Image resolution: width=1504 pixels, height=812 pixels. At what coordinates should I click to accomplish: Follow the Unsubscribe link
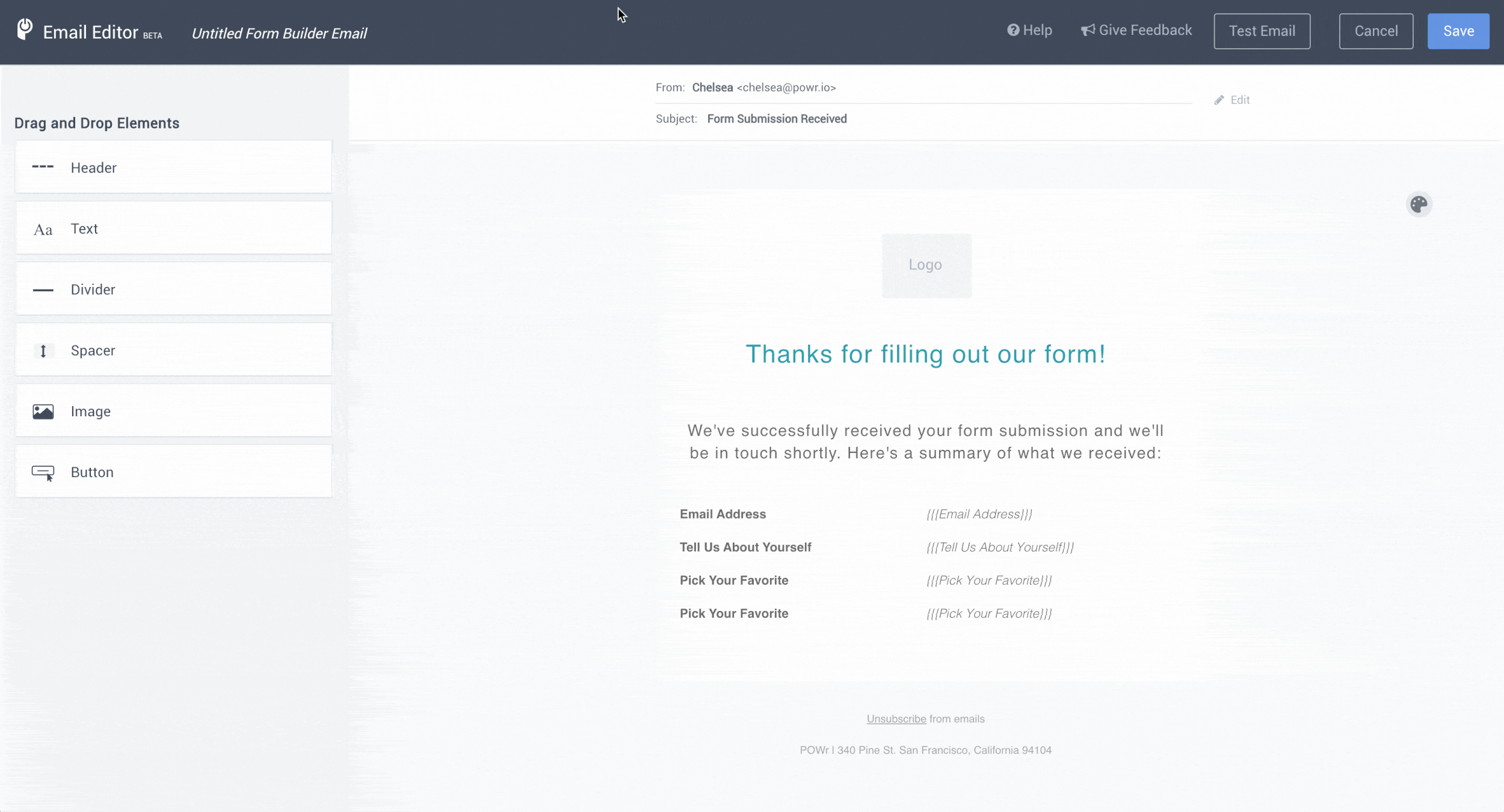tap(896, 719)
